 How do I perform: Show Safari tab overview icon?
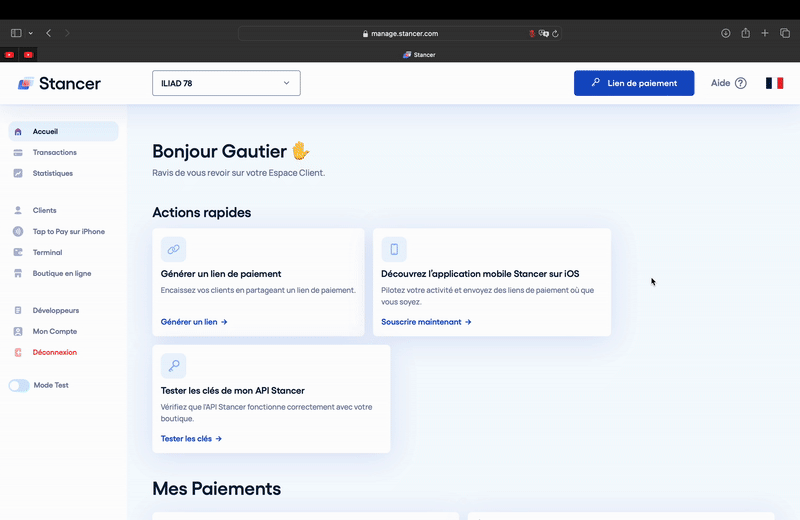click(785, 33)
